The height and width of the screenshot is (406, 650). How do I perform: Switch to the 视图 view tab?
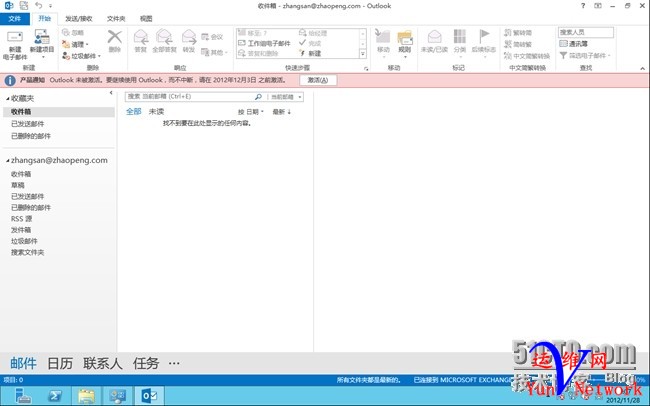coord(146,19)
